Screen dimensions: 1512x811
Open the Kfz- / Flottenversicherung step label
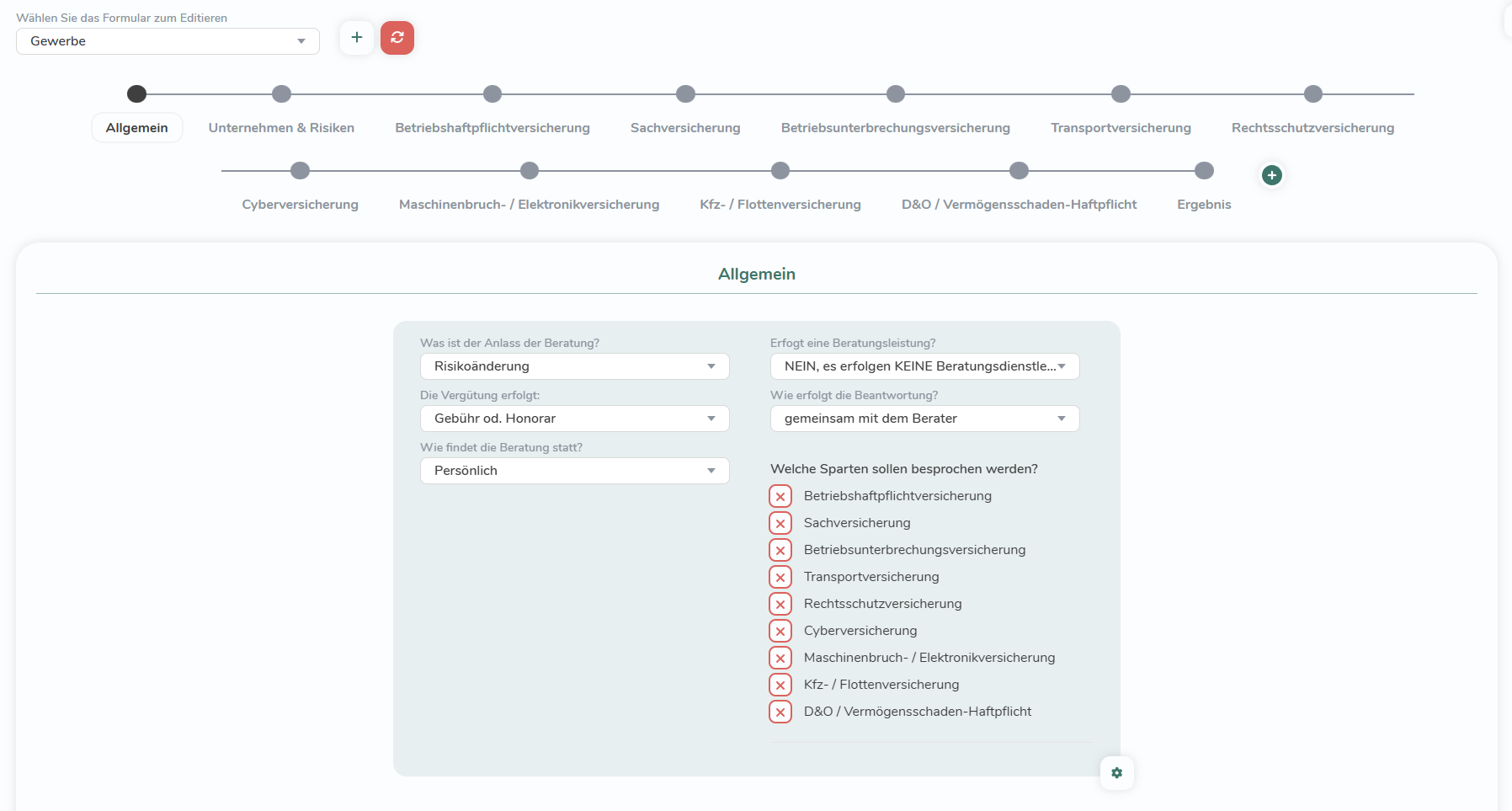780,205
